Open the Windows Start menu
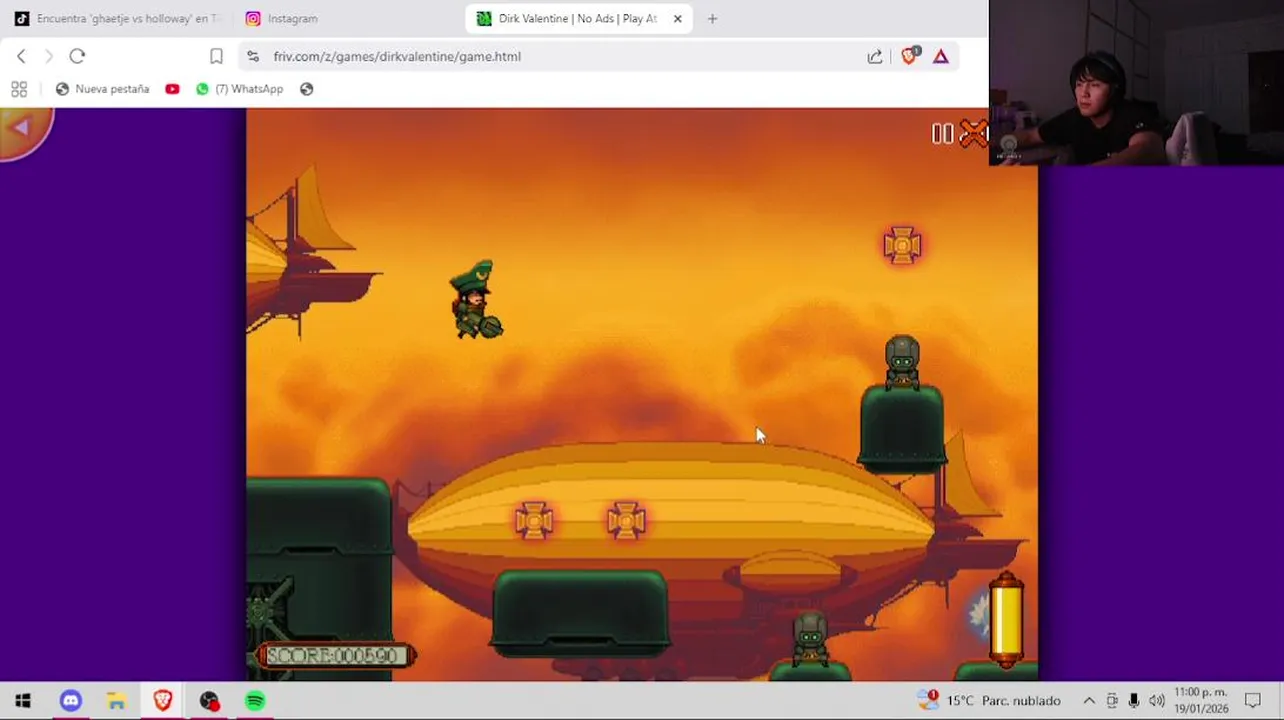 22,701
